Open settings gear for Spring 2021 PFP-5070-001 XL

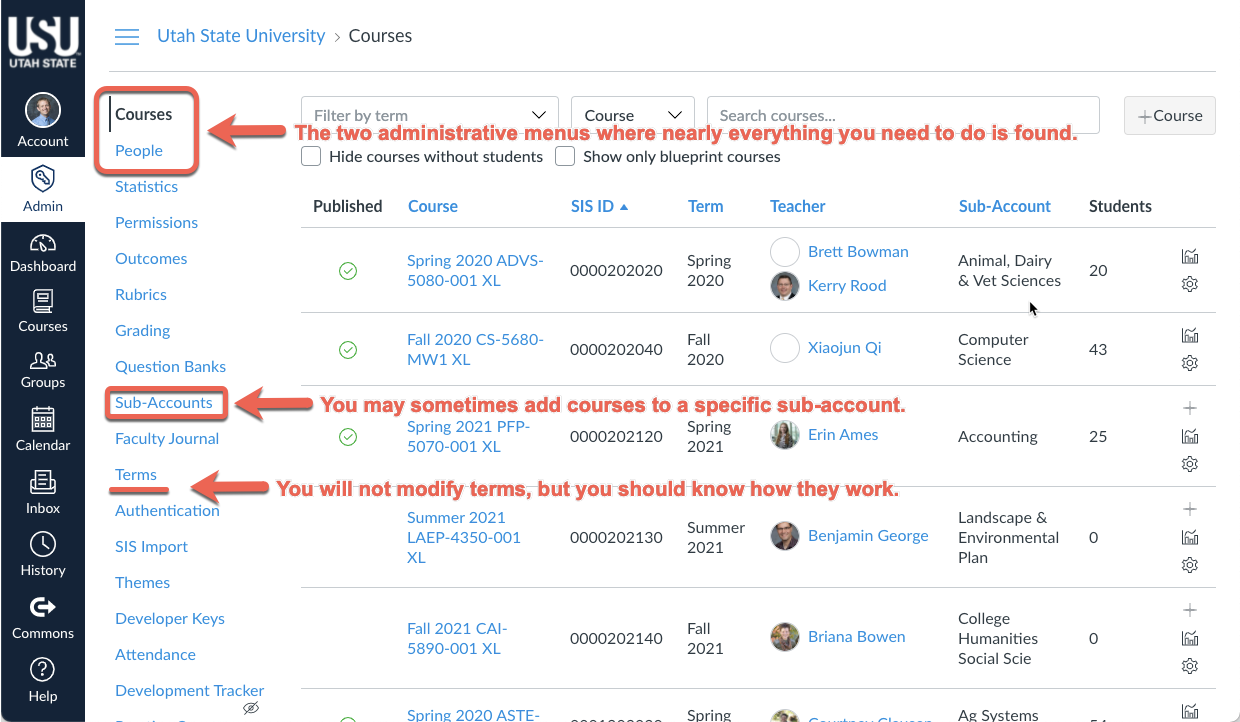(x=1190, y=464)
